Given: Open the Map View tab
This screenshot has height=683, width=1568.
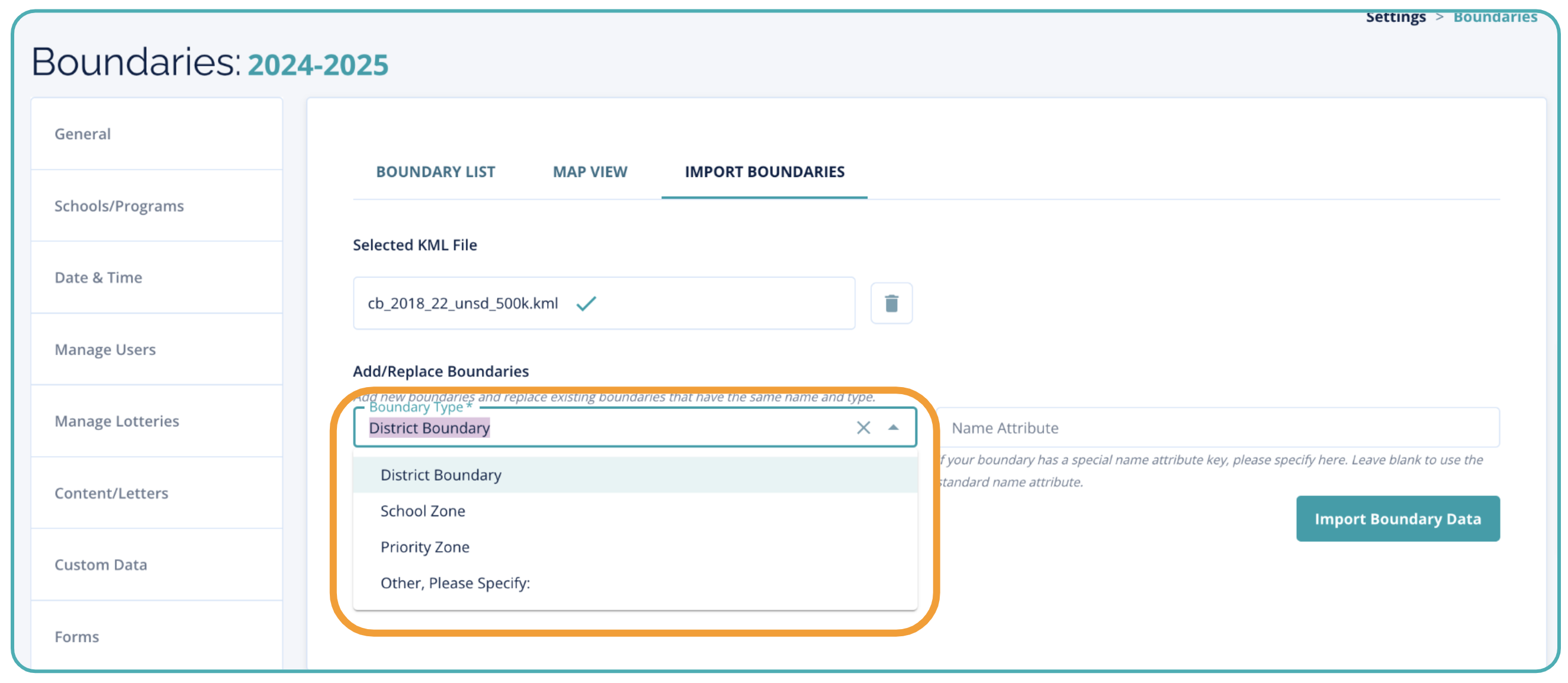Looking at the screenshot, I should [589, 172].
